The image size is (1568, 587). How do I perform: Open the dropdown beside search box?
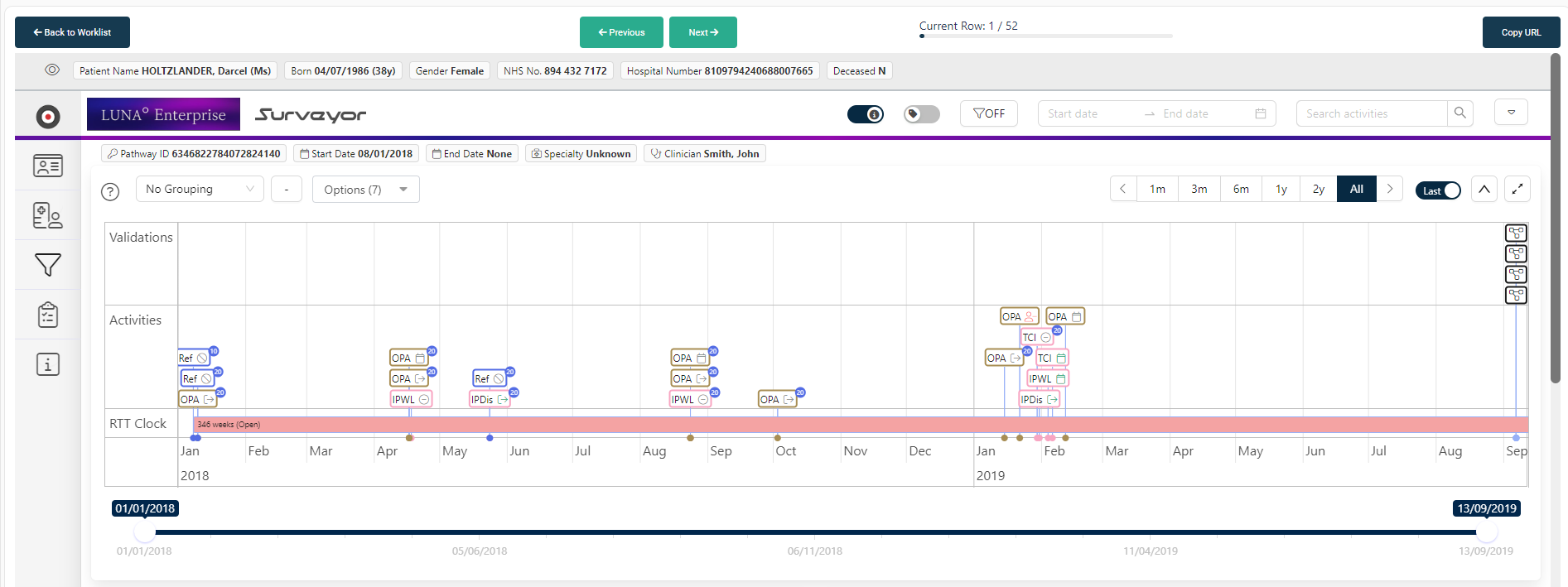tap(1511, 113)
